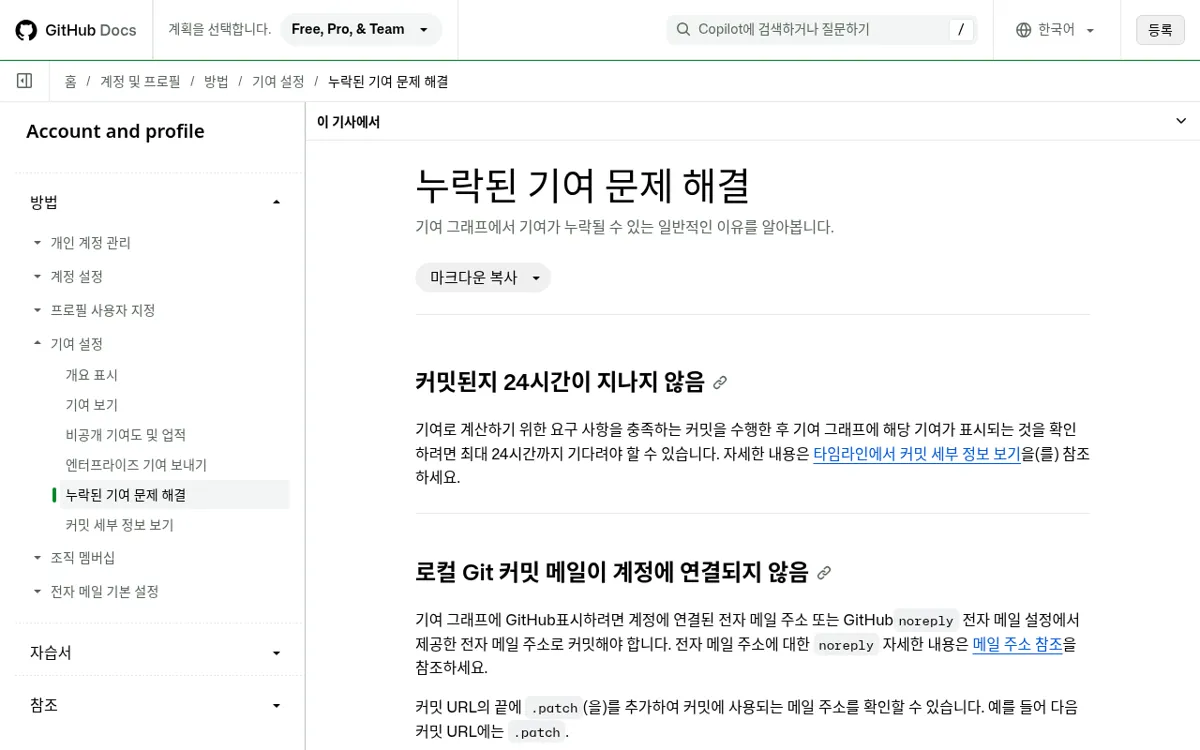Click the first noreply code snippet
Viewport: 1200px width, 750px height.
(926, 621)
